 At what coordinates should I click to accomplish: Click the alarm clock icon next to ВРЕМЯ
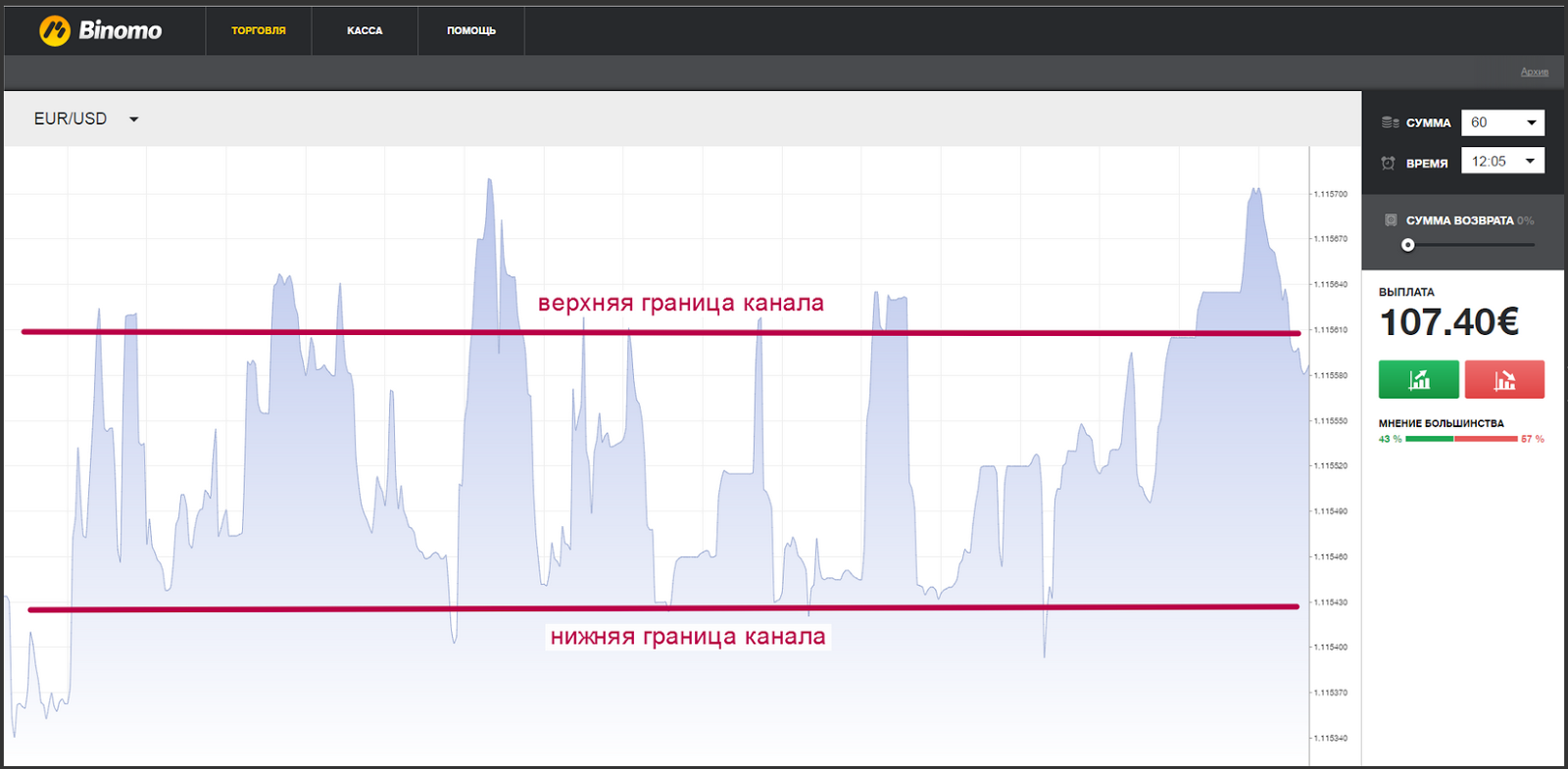(x=1388, y=163)
